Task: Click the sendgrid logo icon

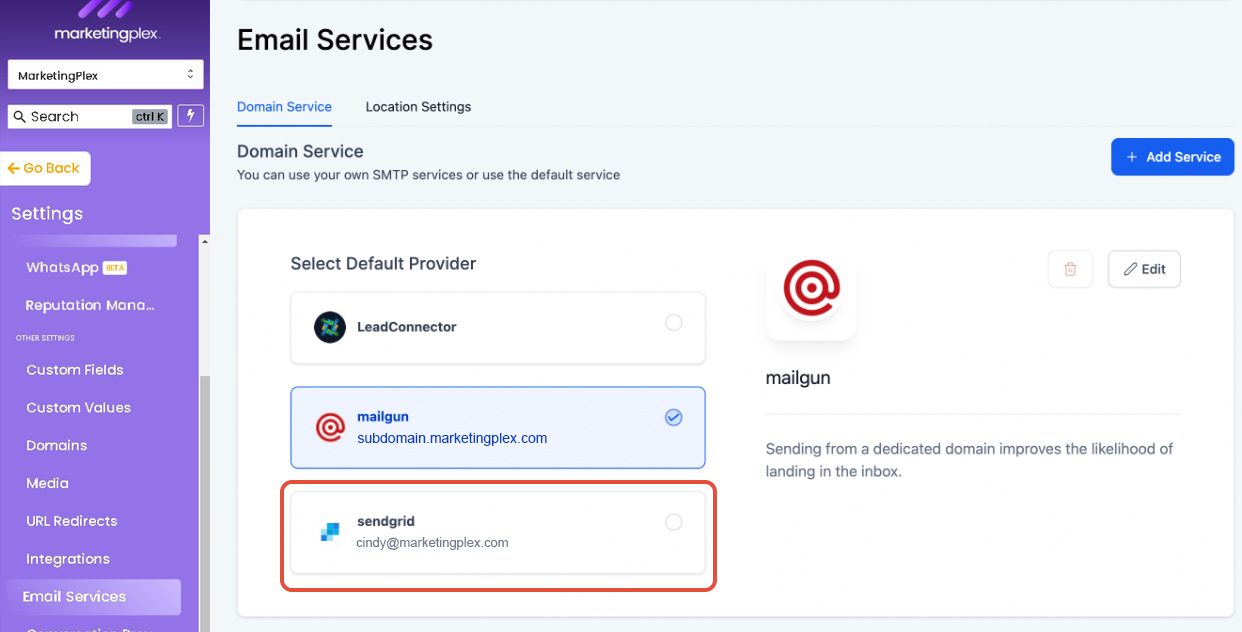Action: coord(330,532)
